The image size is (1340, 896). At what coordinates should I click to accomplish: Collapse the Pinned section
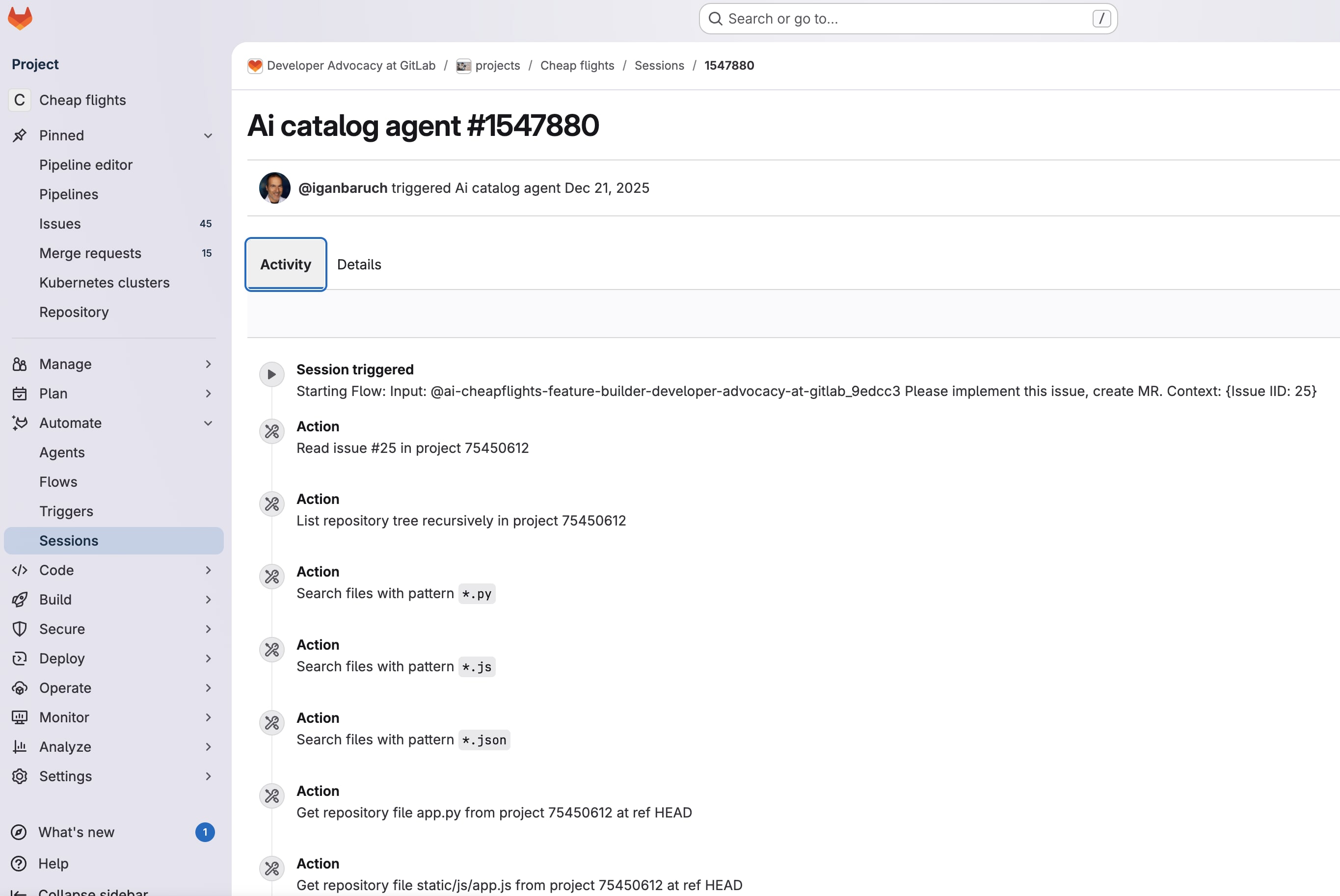click(x=208, y=135)
